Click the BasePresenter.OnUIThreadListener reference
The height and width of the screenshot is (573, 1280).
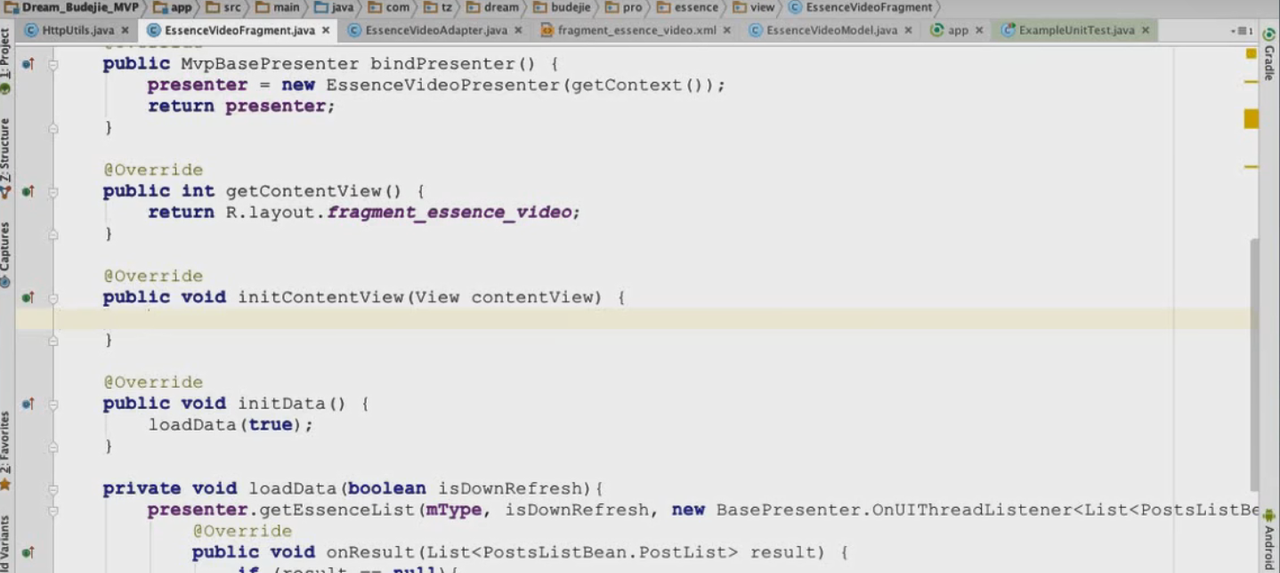pyautogui.click(x=894, y=510)
